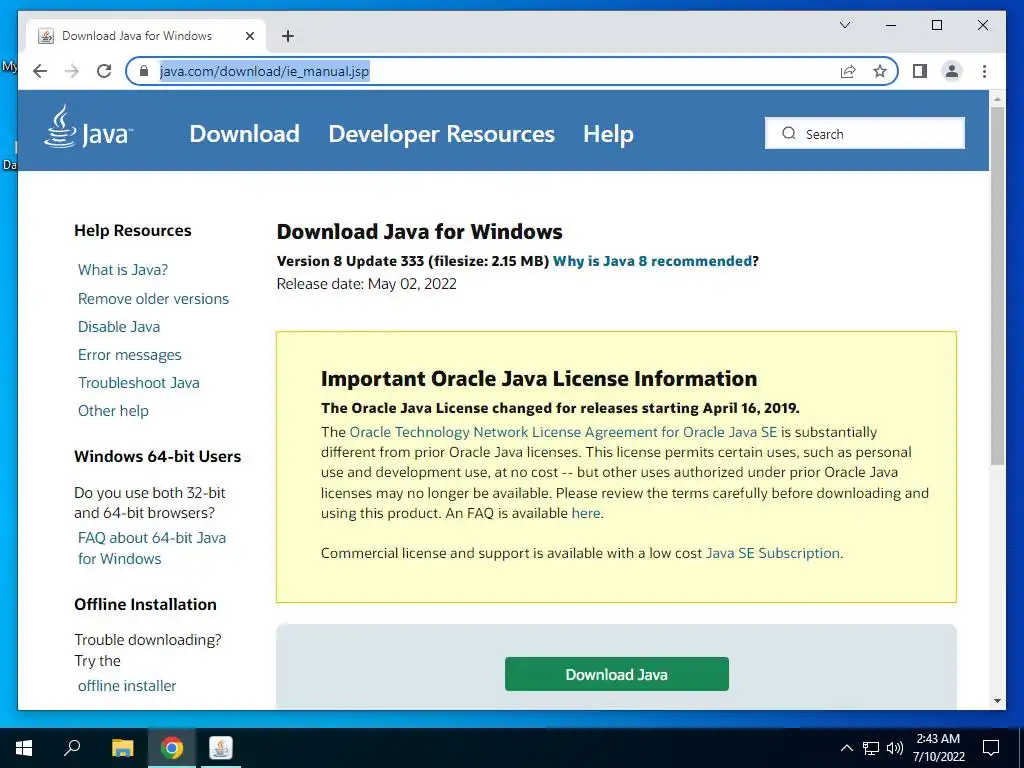Open the tab search chevron in title bar
Screen dimensions: 1024x768
point(844,25)
